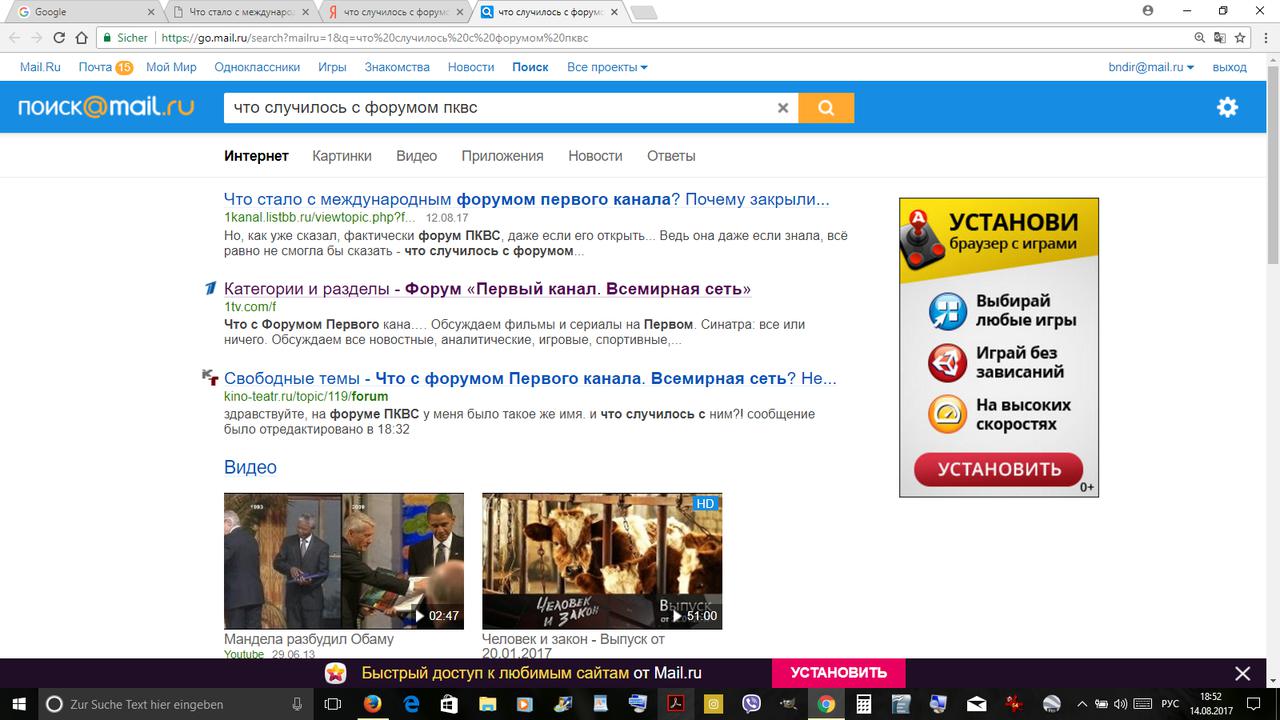Screen dimensions: 1280x720
Task: Click the Mail app envelope in taskbar
Action: pyautogui.click(x=977, y=704)
